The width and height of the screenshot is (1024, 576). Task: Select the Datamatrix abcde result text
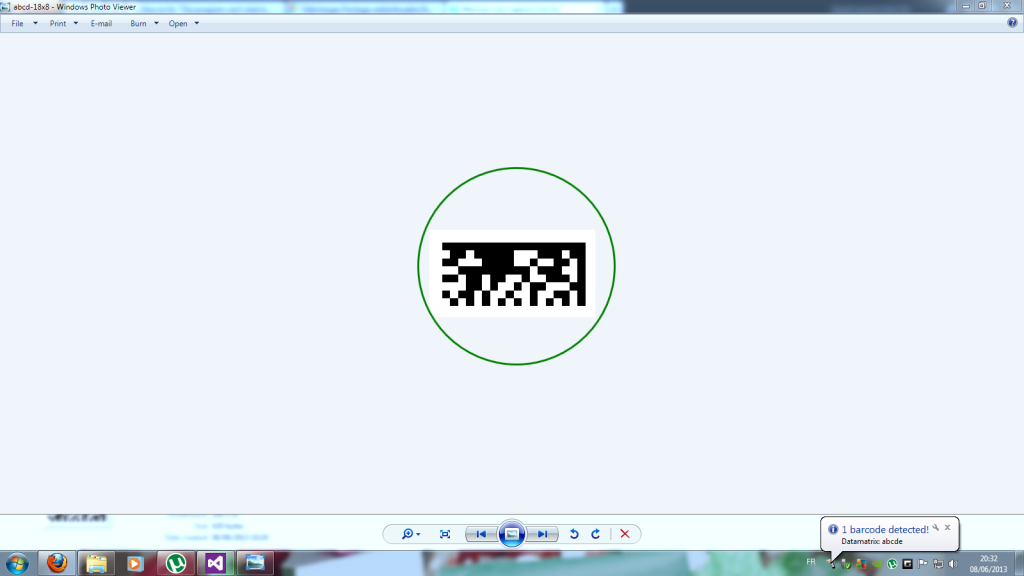tap(872, 539)
